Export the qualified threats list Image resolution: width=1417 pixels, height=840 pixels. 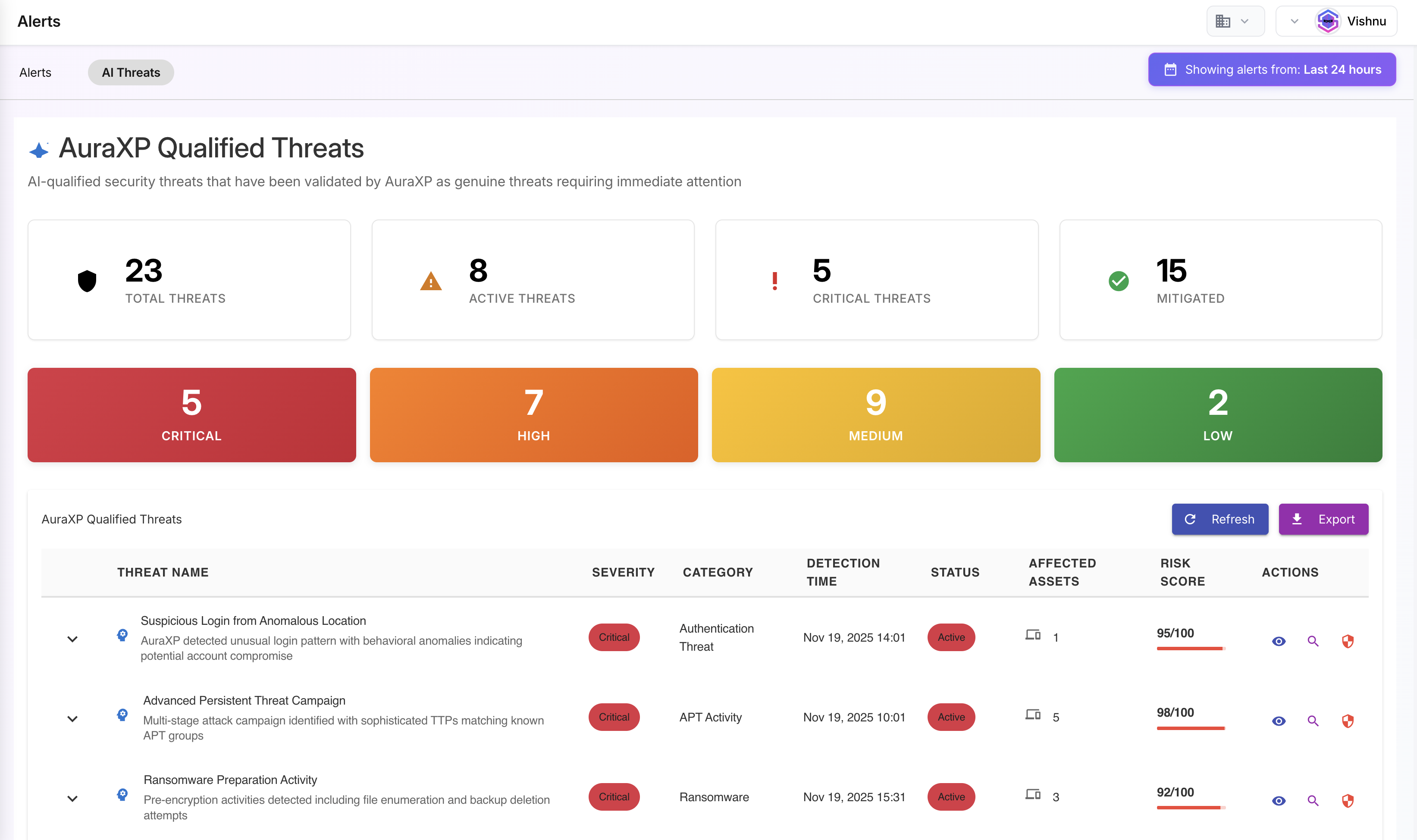pos(1323,519)
